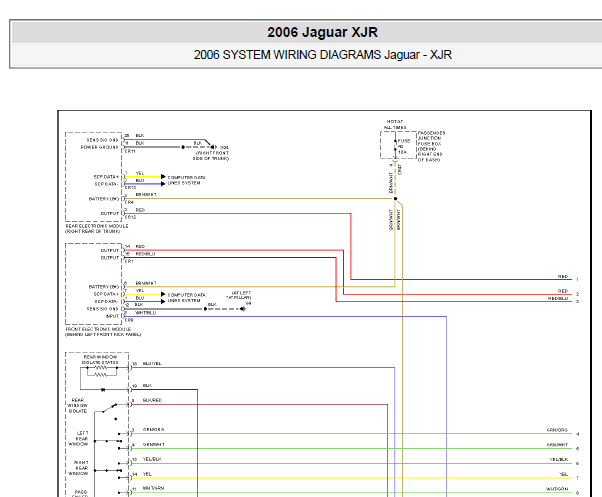
Task: Click the "(AT LEFT 'A' PILLAR)" ground note
Action: click(x=238, y=295)
